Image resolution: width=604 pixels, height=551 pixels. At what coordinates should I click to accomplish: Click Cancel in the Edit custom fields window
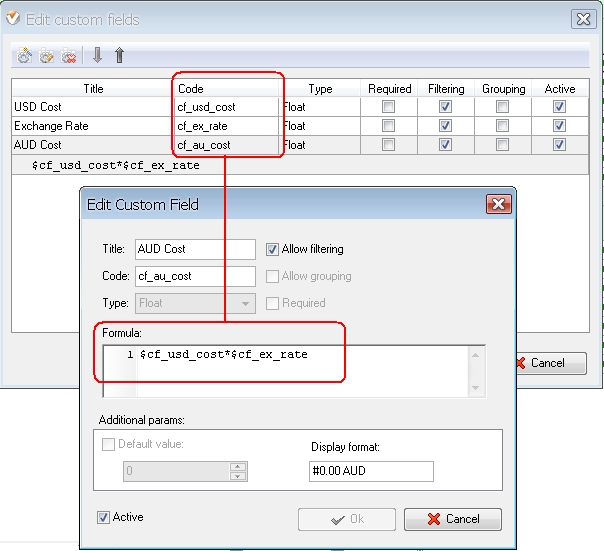[x=550, y=363]
